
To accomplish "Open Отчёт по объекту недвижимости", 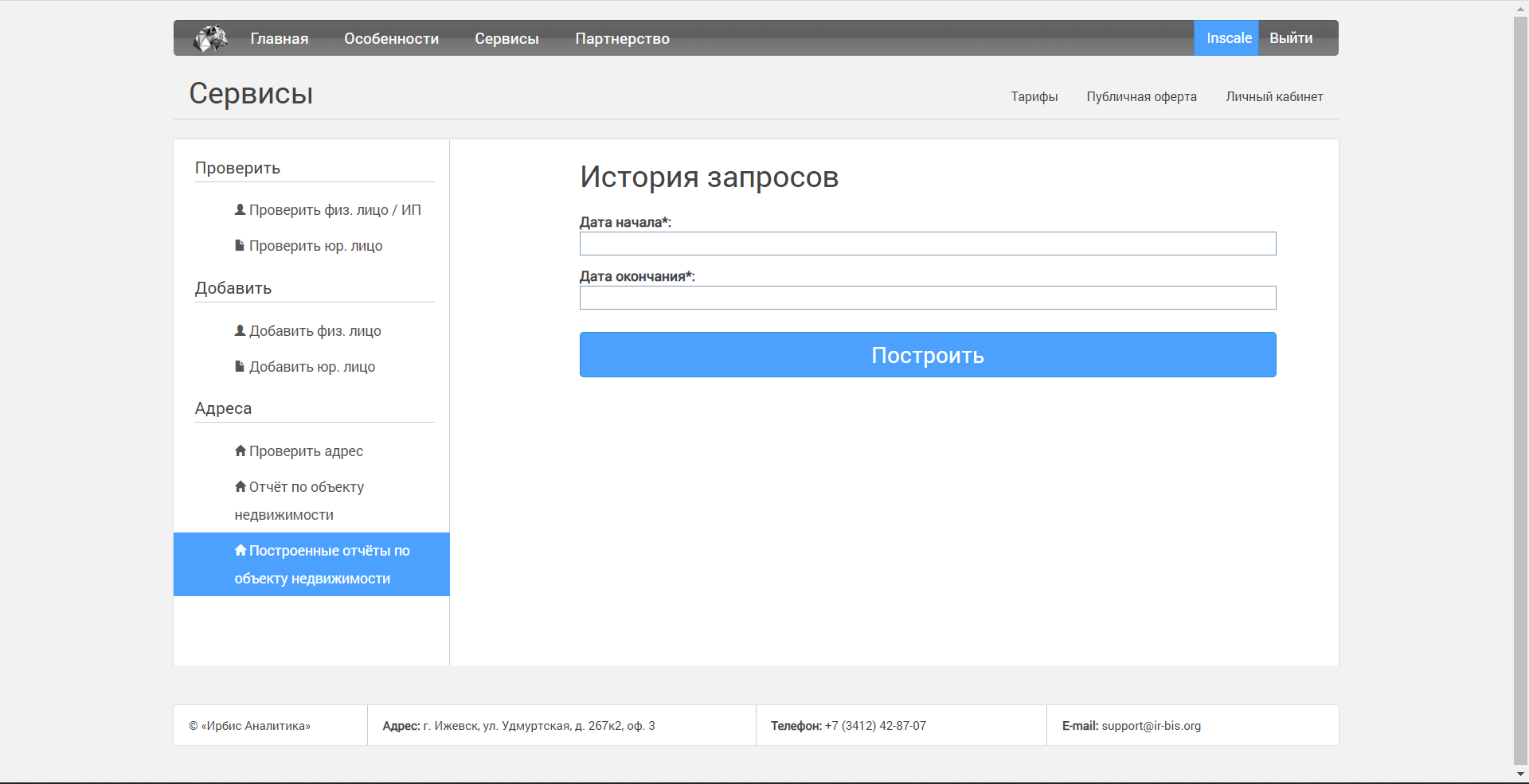I will pyautogui.click(x=299, y=501).
